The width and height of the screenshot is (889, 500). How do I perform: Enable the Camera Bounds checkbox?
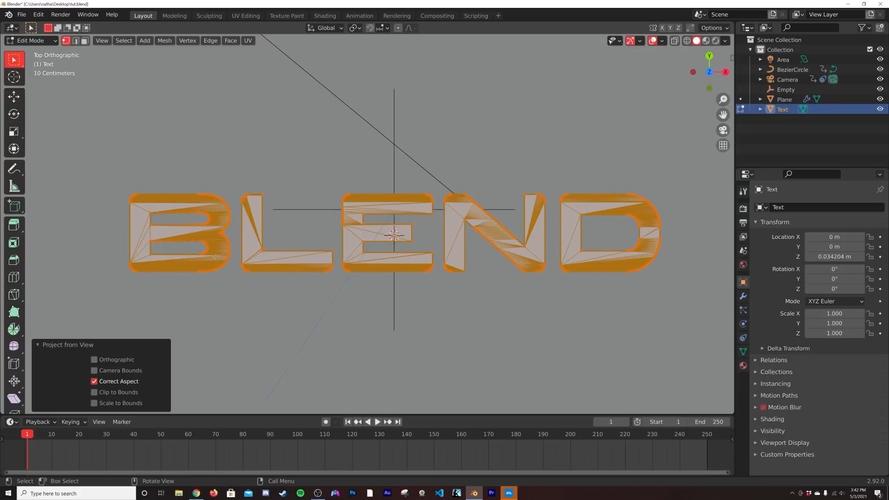coord(94,370)
